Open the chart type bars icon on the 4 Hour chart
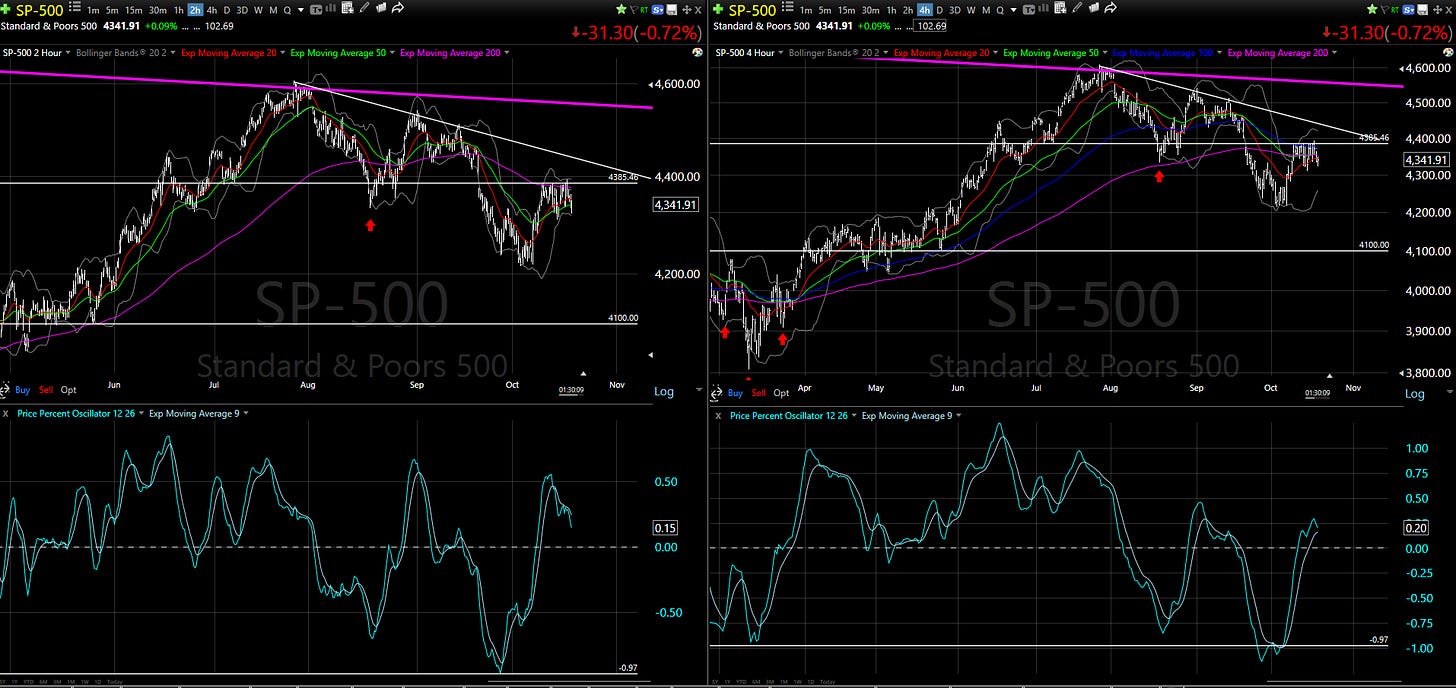1456x688 pixels. [1043, 8]
